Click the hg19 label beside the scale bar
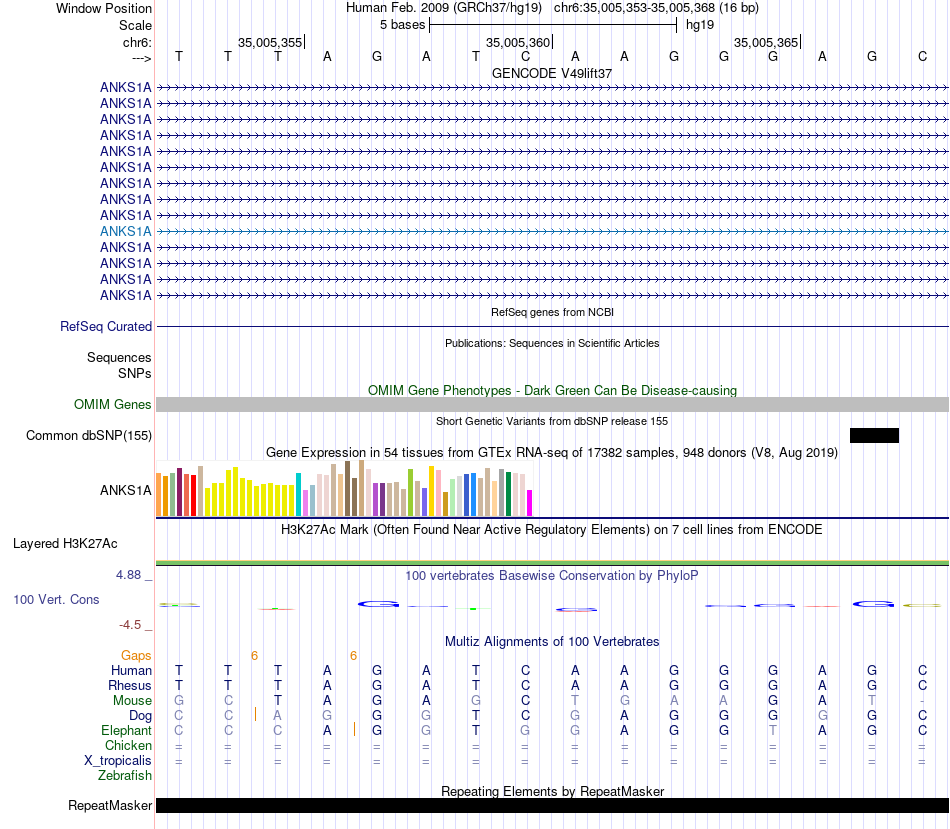Screen dimensions: 950x829 (700, 25)
